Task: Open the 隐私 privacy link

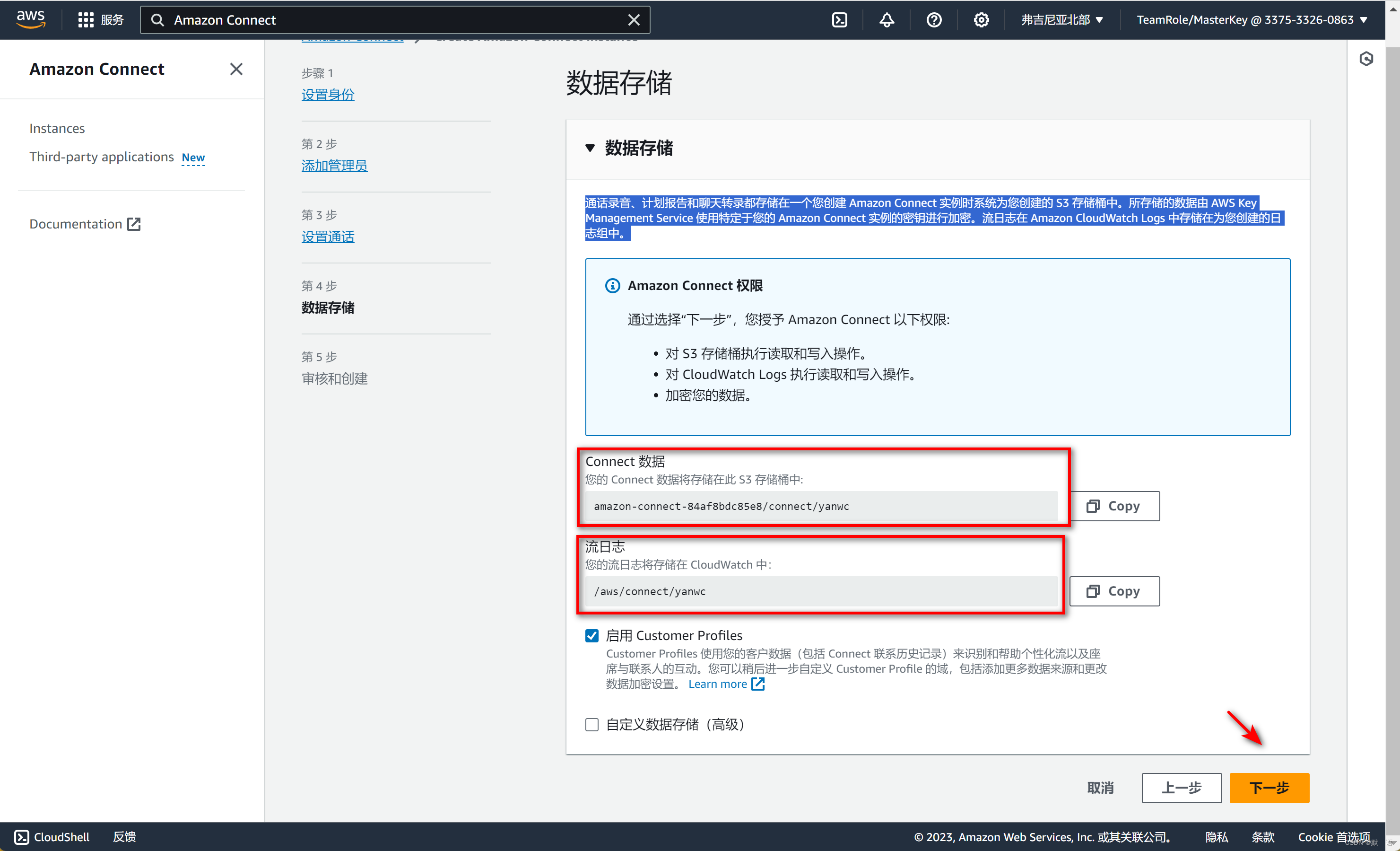Action: (1217, 837)
